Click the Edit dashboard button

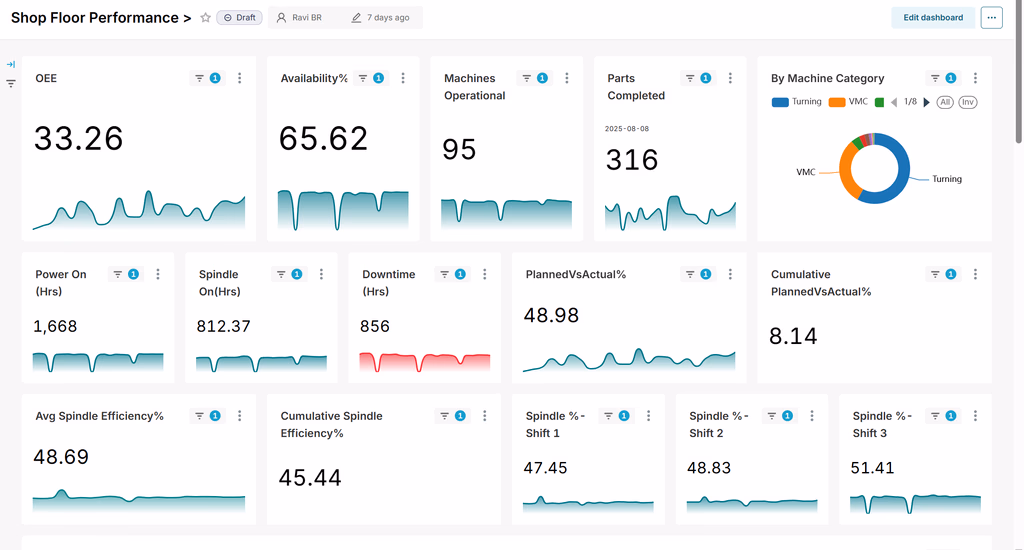tap(933, 18)
